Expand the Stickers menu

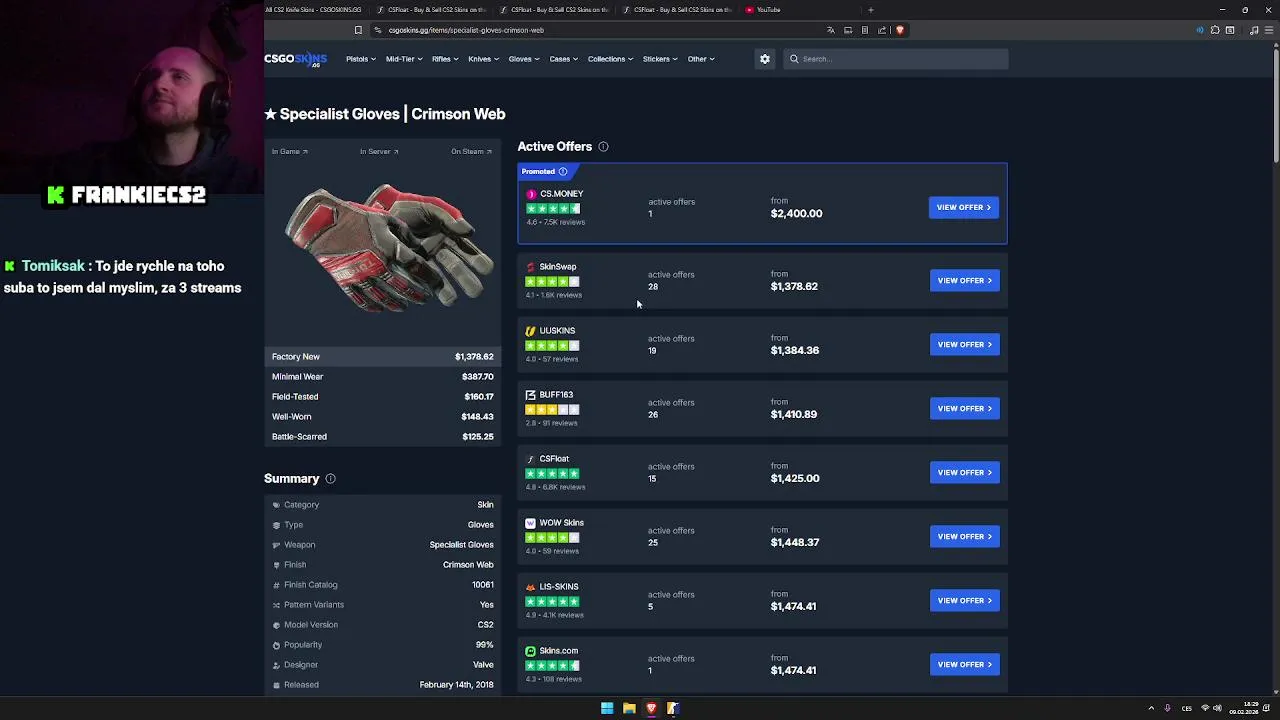click(x=660, y=59)
